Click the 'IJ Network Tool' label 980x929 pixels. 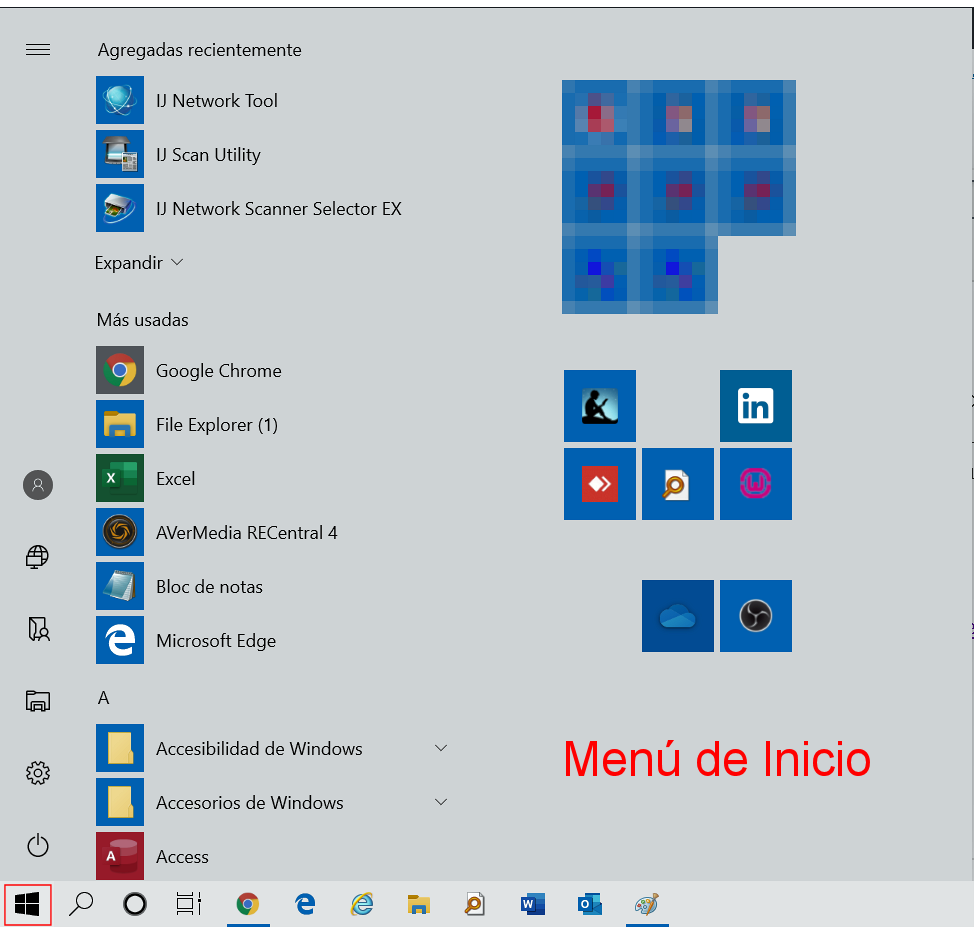(x=217, y=101)
